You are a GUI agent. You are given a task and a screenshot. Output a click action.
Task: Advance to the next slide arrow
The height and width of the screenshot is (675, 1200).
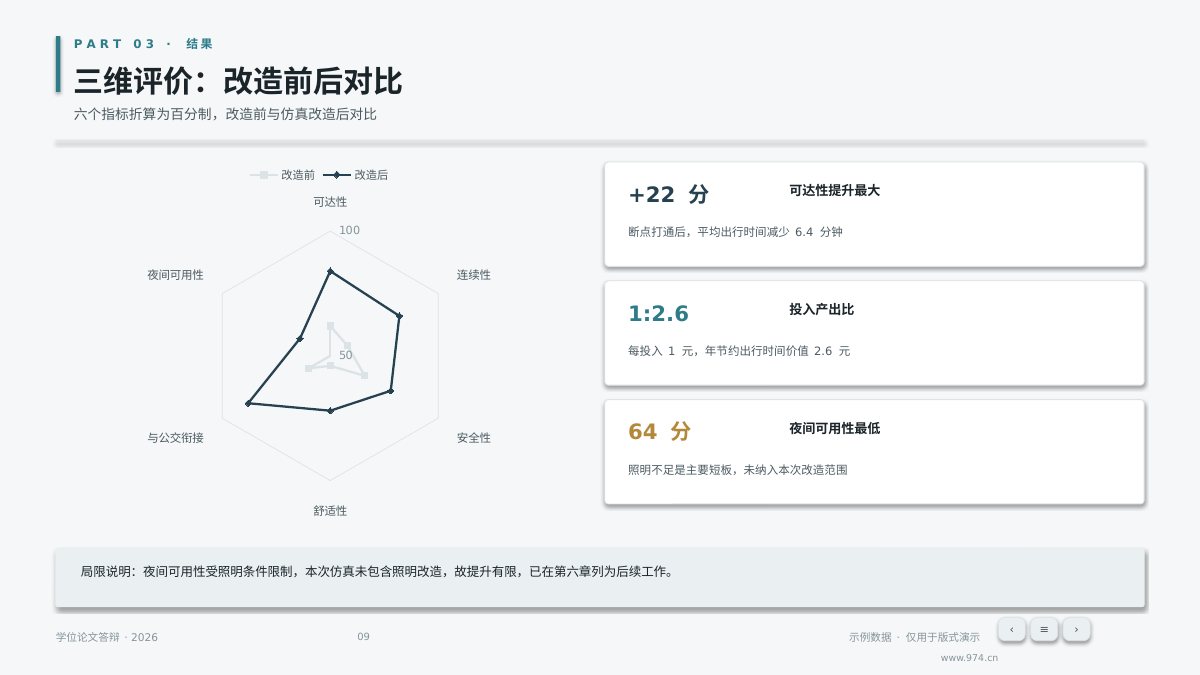(1076, 629)
